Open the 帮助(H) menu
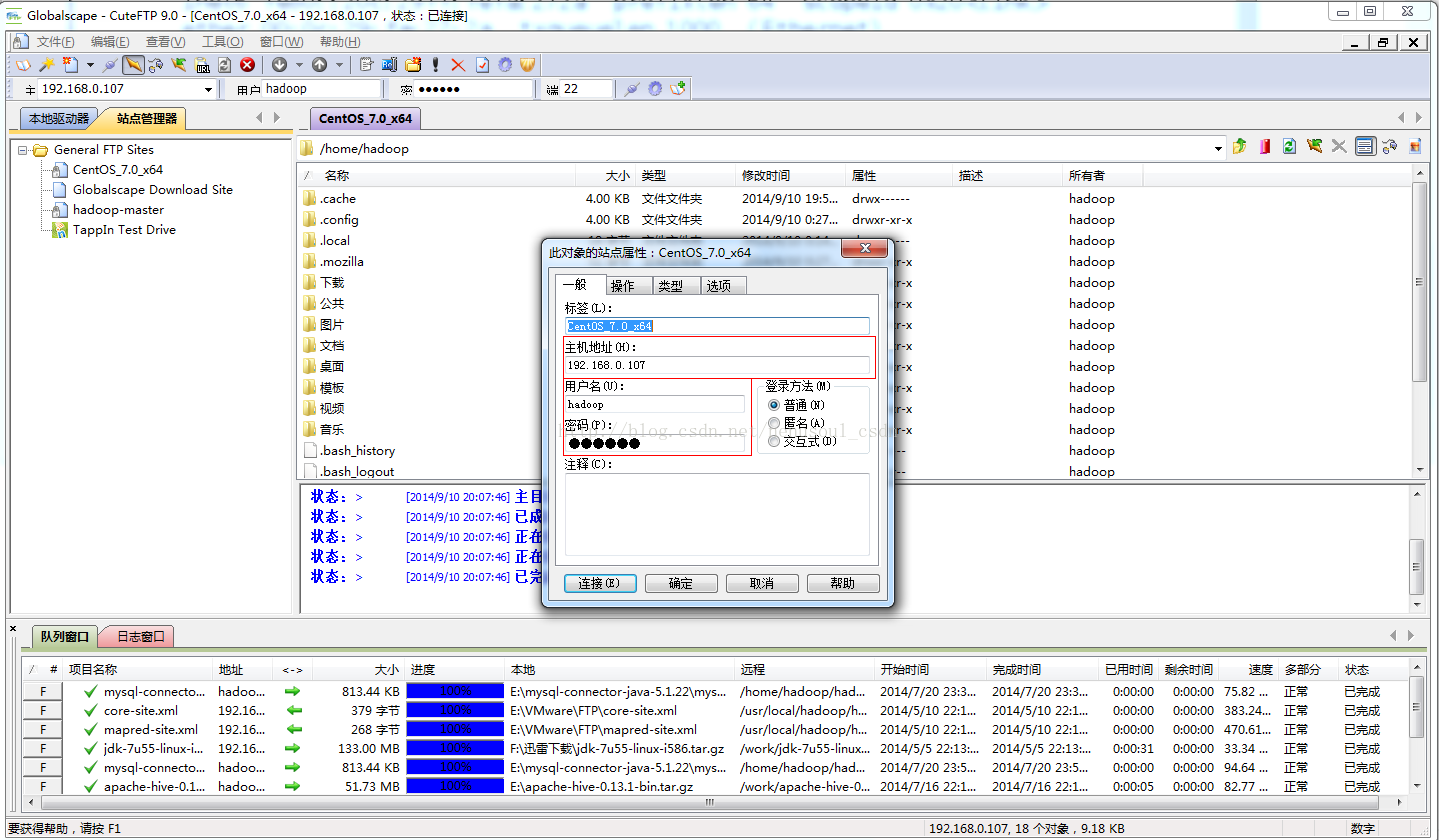The width and height of the screenshot is (1439, 840). coord(340,42)
